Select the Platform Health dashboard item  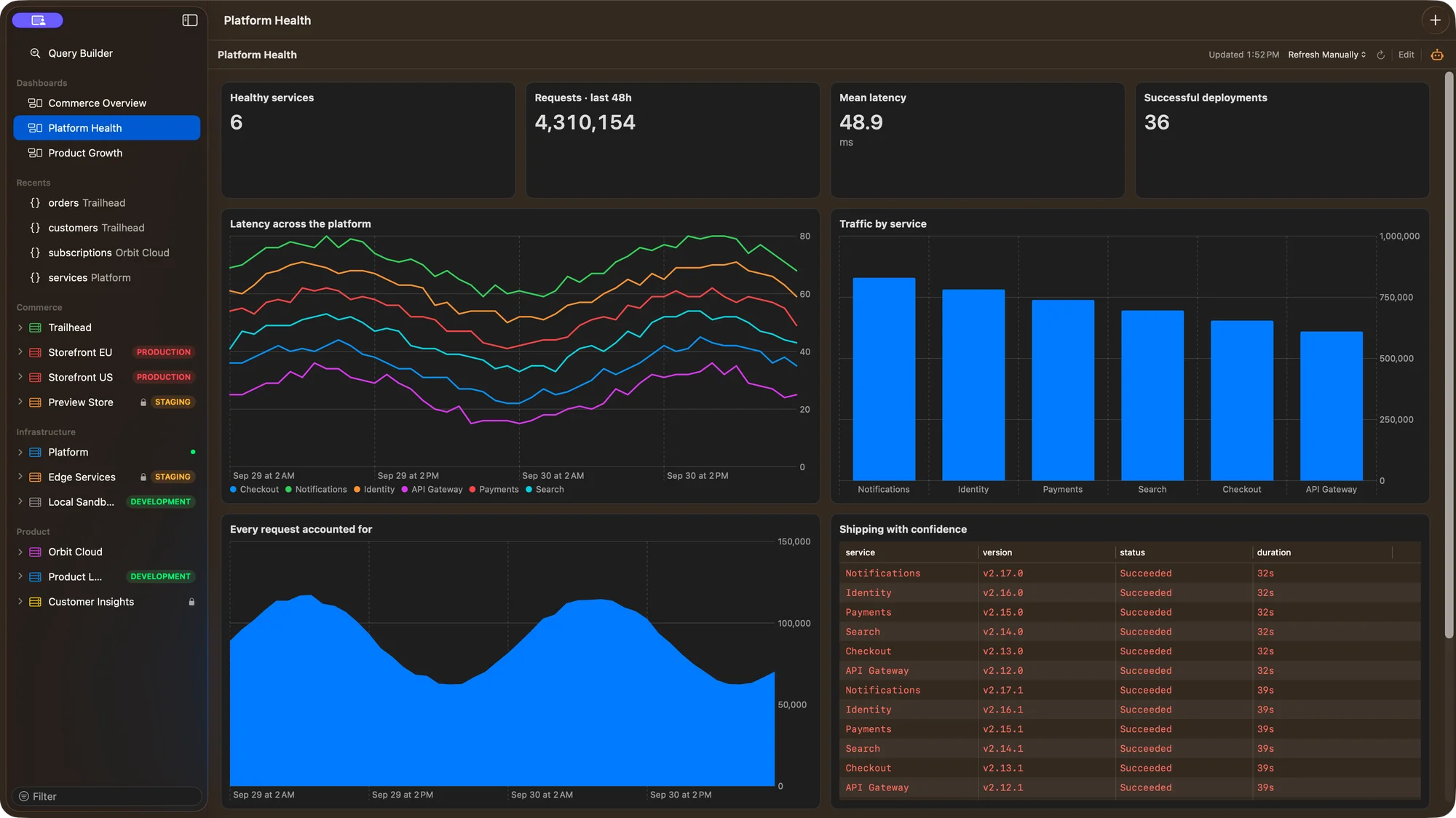pos(106,128)
